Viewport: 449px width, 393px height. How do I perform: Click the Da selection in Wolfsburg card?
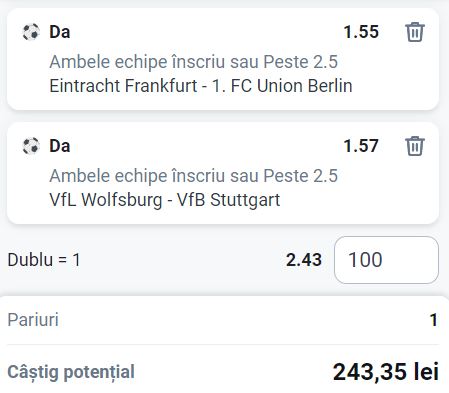pos(60,146)
